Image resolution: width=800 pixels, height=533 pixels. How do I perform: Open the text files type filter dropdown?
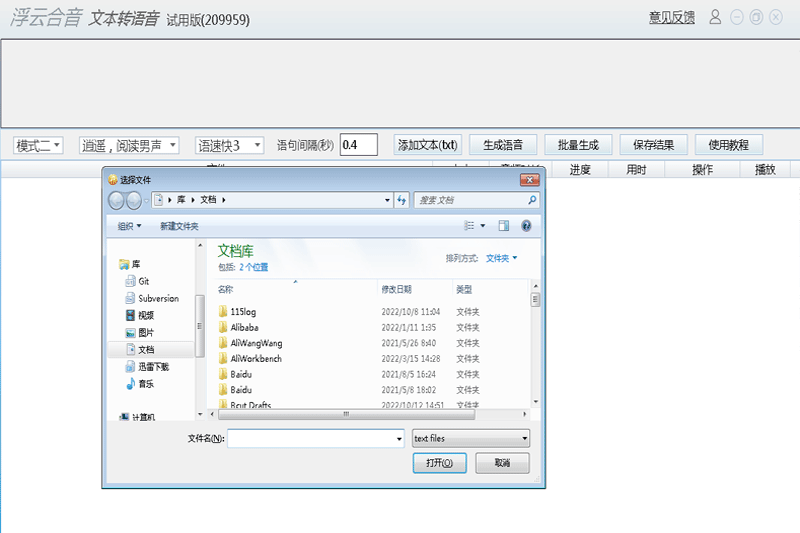(471, 438)
